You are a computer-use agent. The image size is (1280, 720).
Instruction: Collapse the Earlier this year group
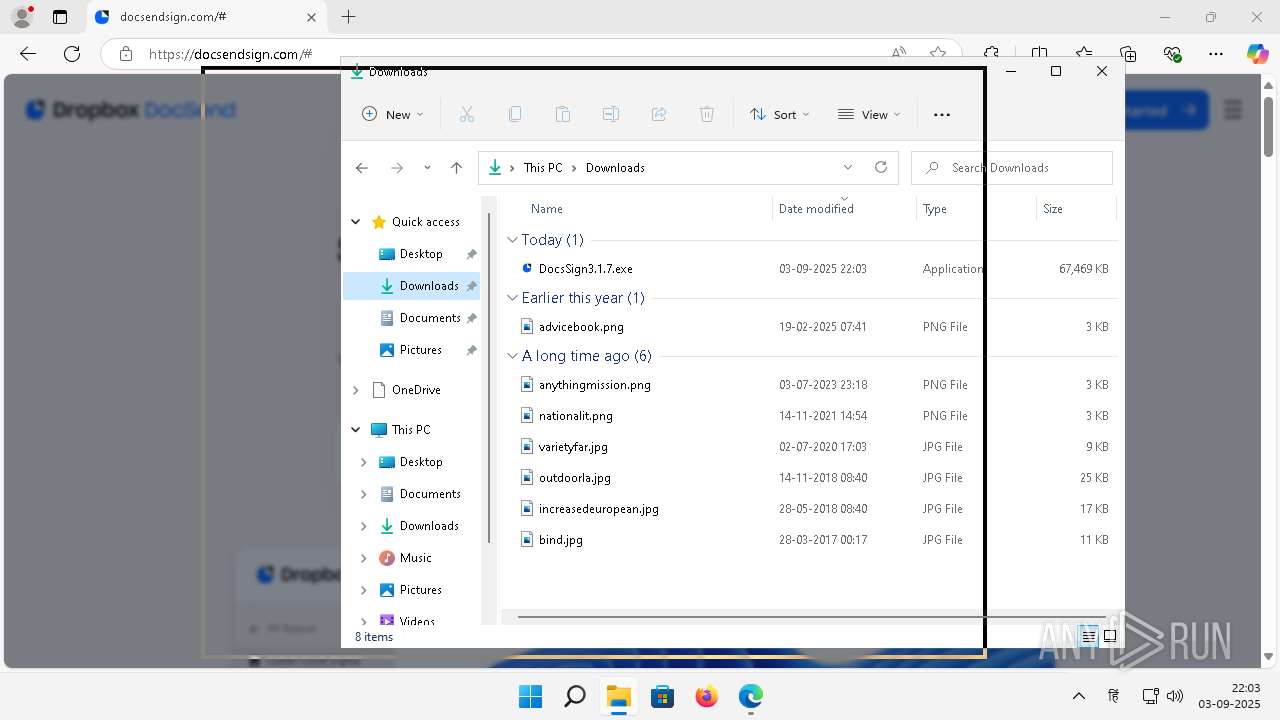[x=513, y=298]
